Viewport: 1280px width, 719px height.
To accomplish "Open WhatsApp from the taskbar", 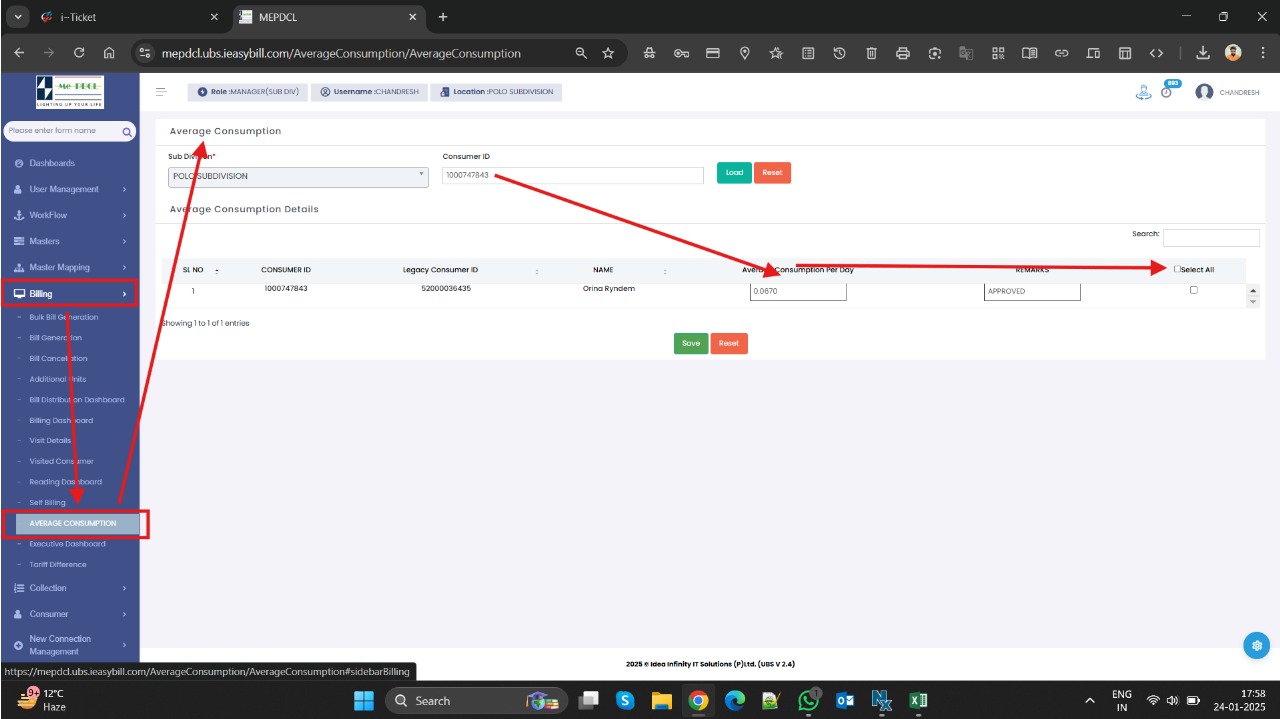I will (809, 700).
